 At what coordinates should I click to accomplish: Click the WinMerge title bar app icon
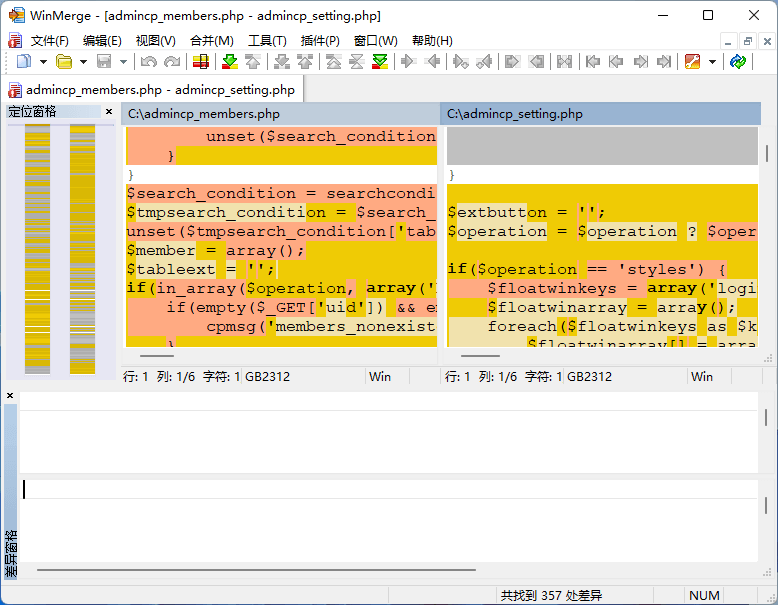16,15
